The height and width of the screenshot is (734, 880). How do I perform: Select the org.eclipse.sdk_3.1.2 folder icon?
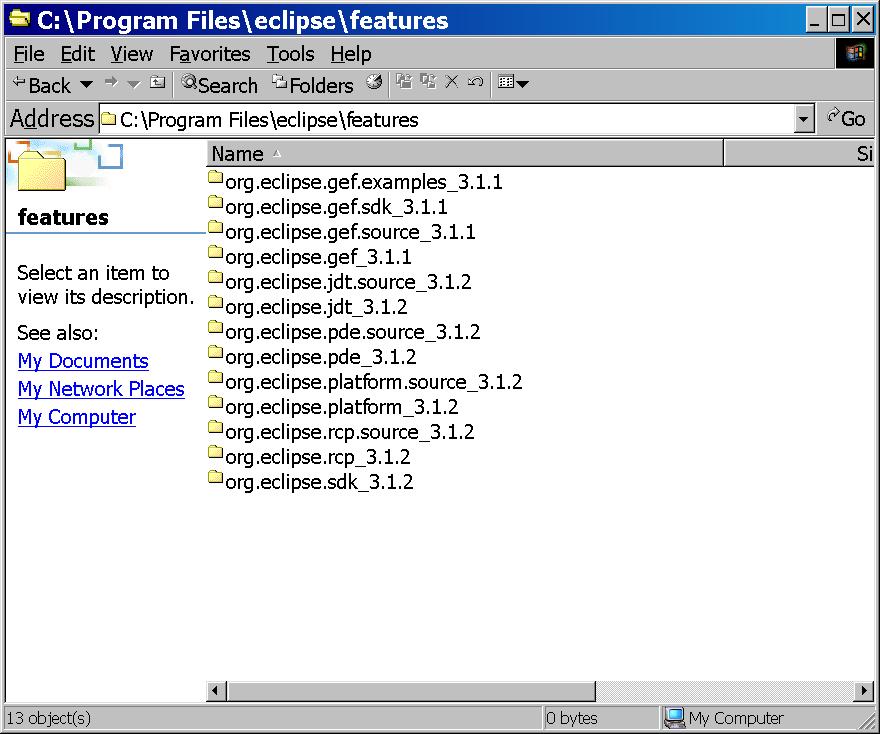tap(215, 480)
